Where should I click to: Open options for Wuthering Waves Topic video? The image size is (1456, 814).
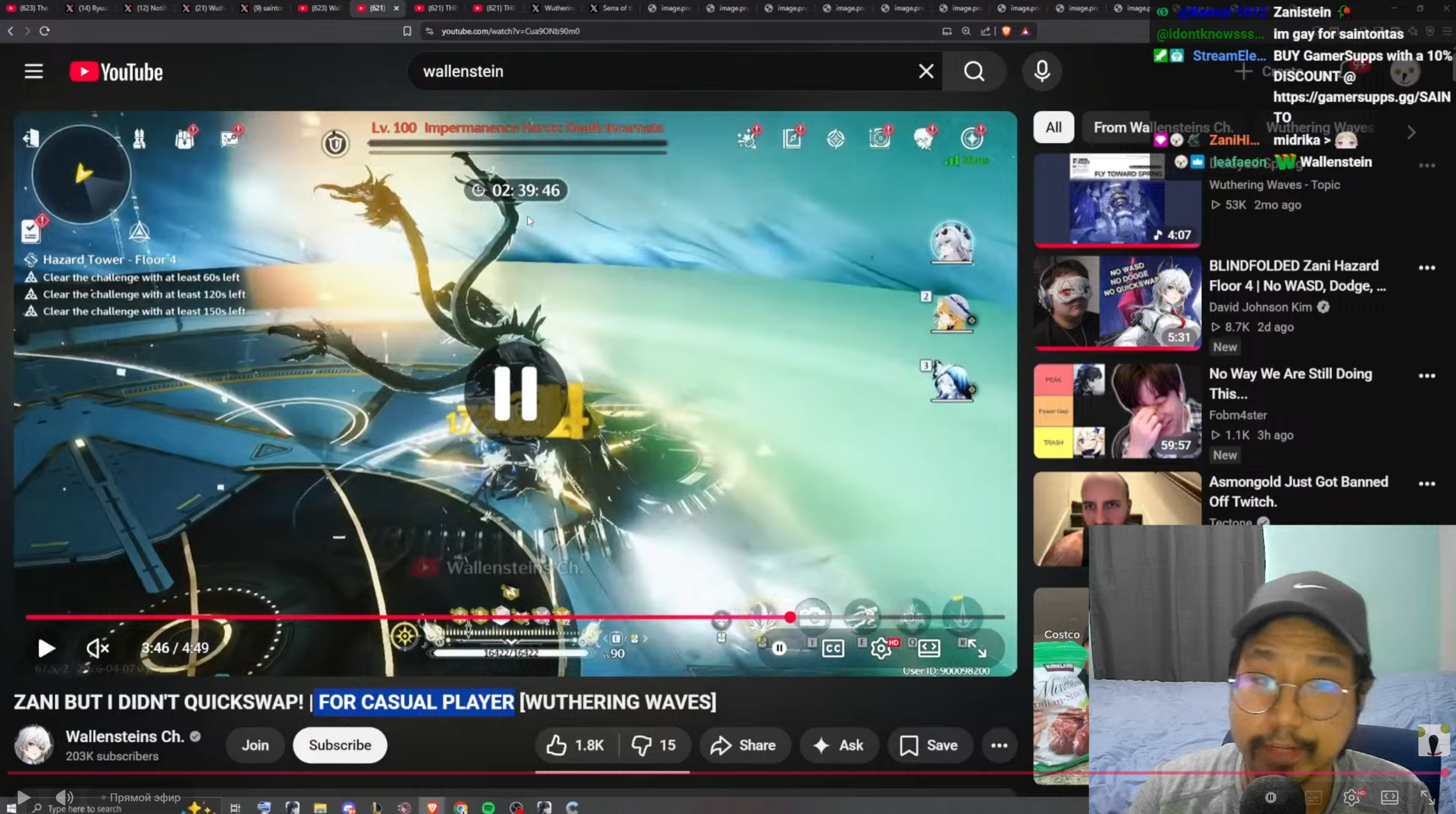tap(1427, 165)
